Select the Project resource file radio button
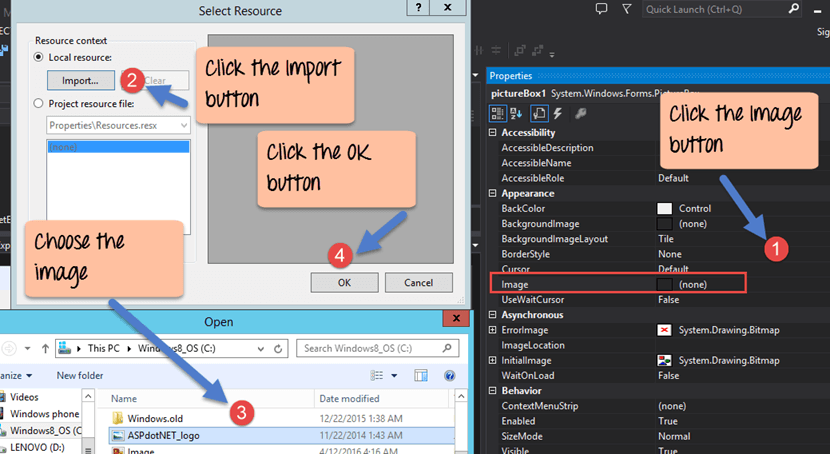Screen dimensions: 830x454 click(40, 103)
